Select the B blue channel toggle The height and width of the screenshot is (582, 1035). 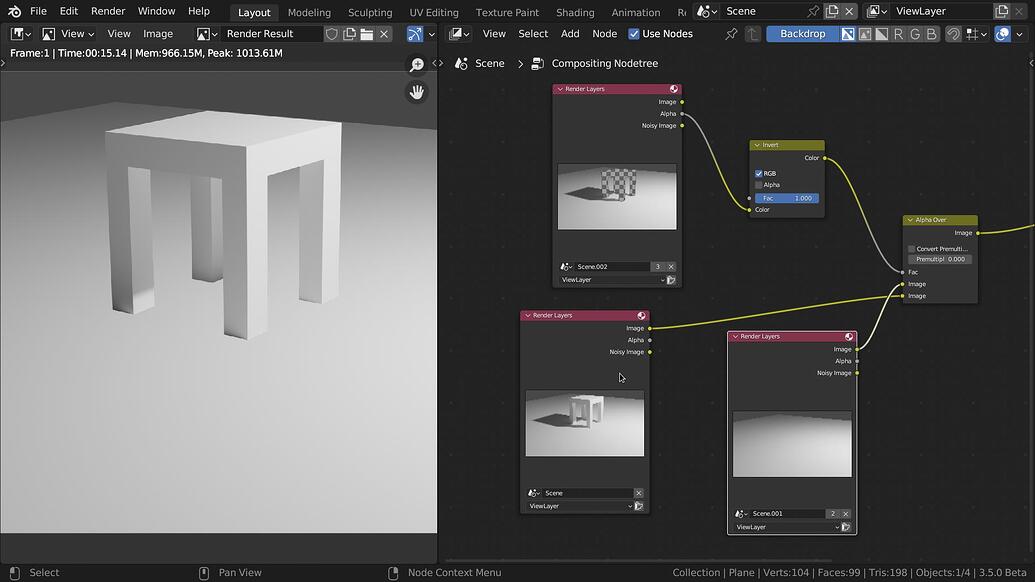[x=931, y=34]
